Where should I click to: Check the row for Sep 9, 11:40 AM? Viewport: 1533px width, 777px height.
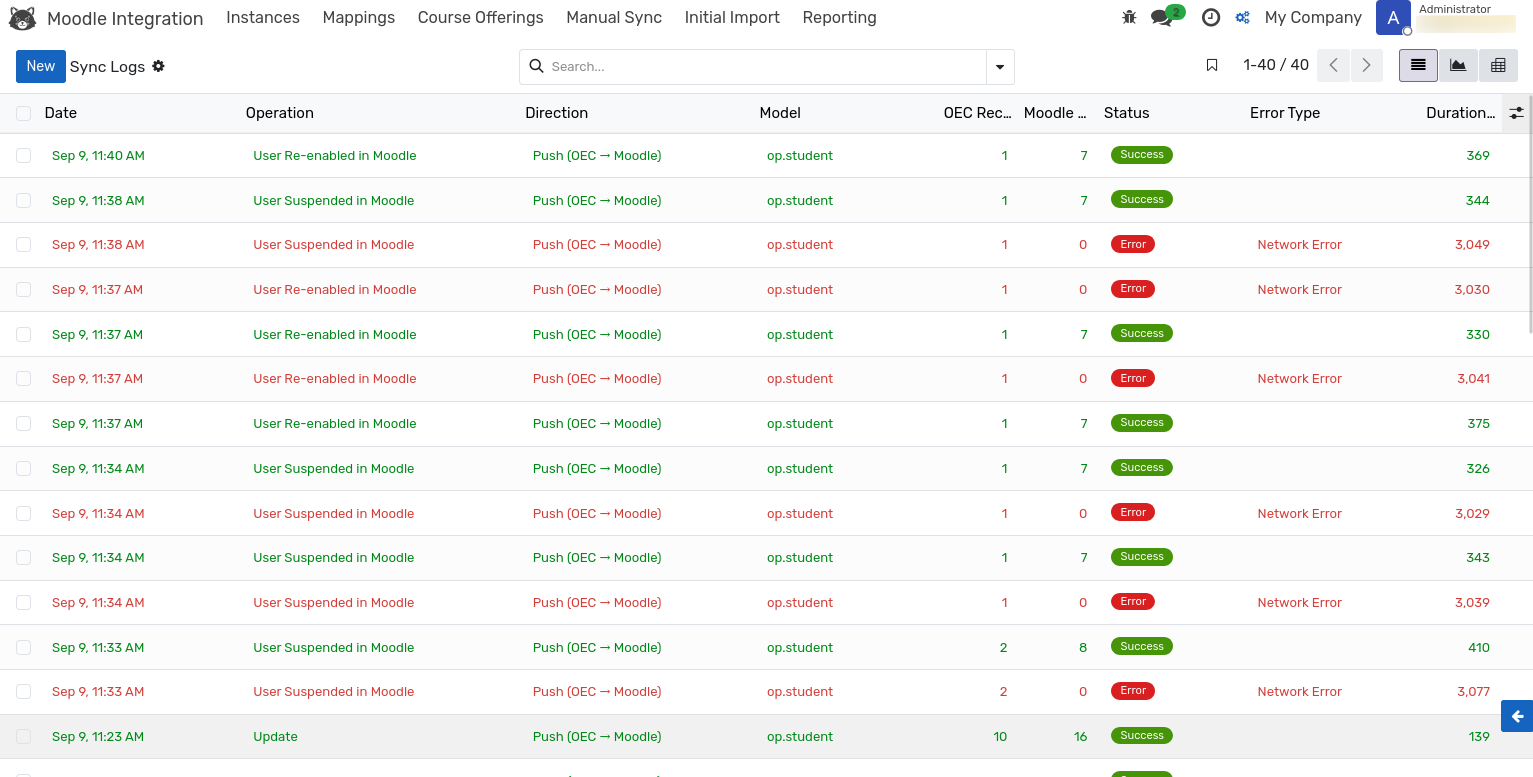[23, 155]
